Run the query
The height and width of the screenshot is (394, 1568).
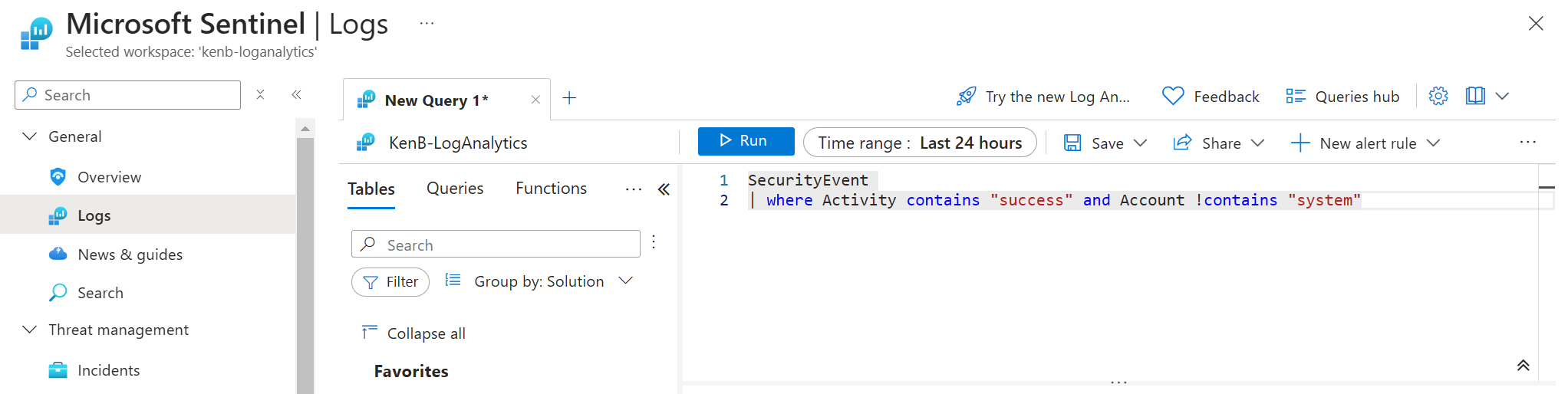[x=746, y=141]
